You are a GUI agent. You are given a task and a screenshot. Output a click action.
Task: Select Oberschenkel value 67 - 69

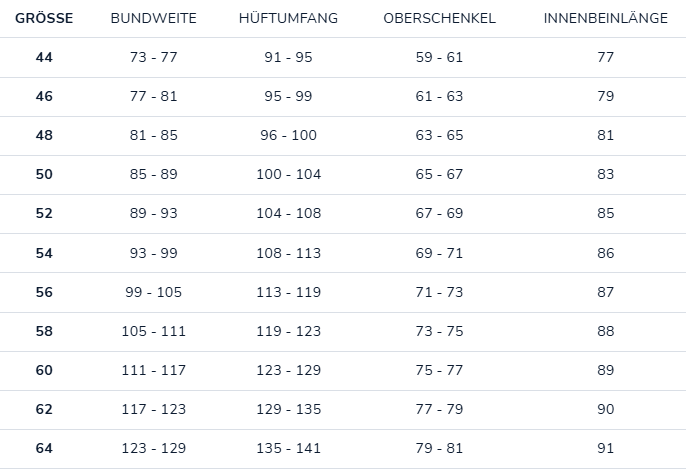coord(439,213)
